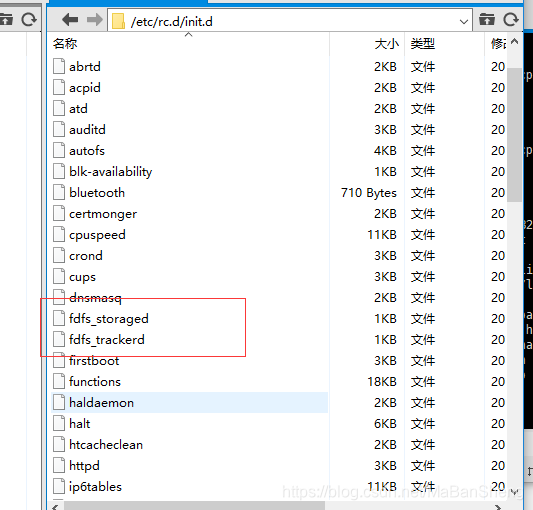The image size is (533, 510).
Task: Click the 文件 type cell of cpuspeed
Action: (x=423, y=235)
